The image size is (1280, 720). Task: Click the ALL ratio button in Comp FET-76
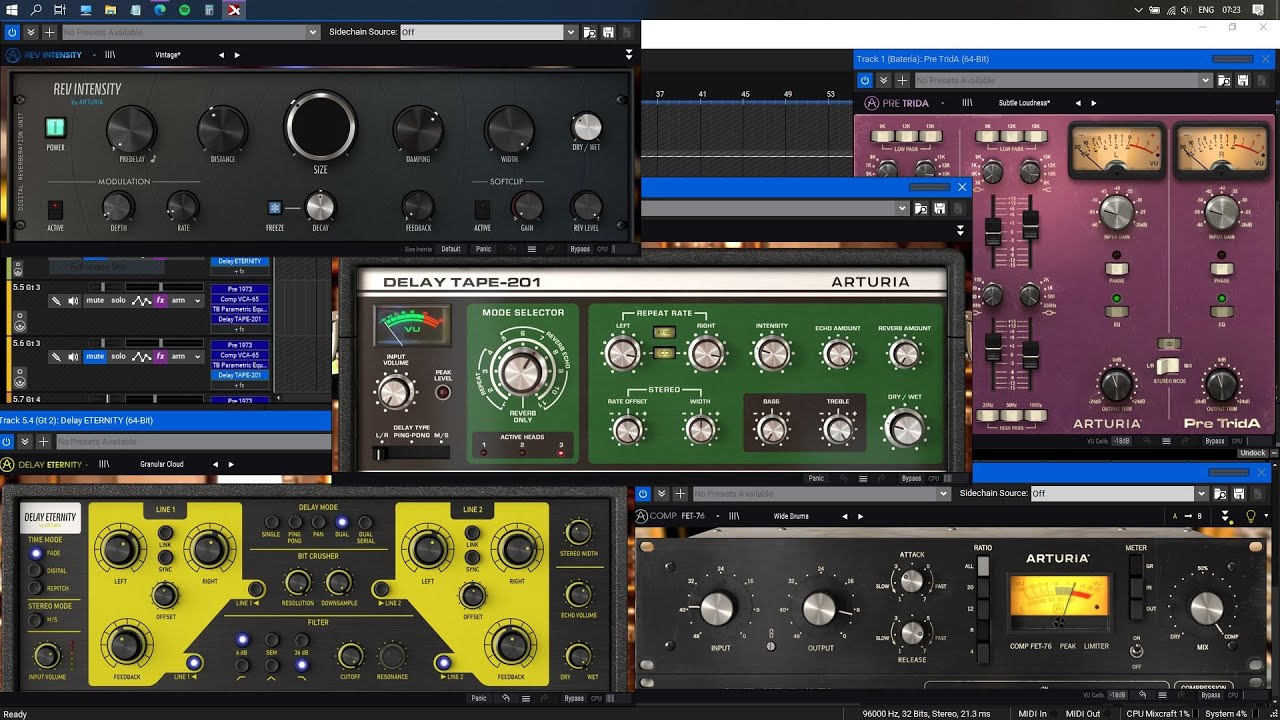coord(984,567)
